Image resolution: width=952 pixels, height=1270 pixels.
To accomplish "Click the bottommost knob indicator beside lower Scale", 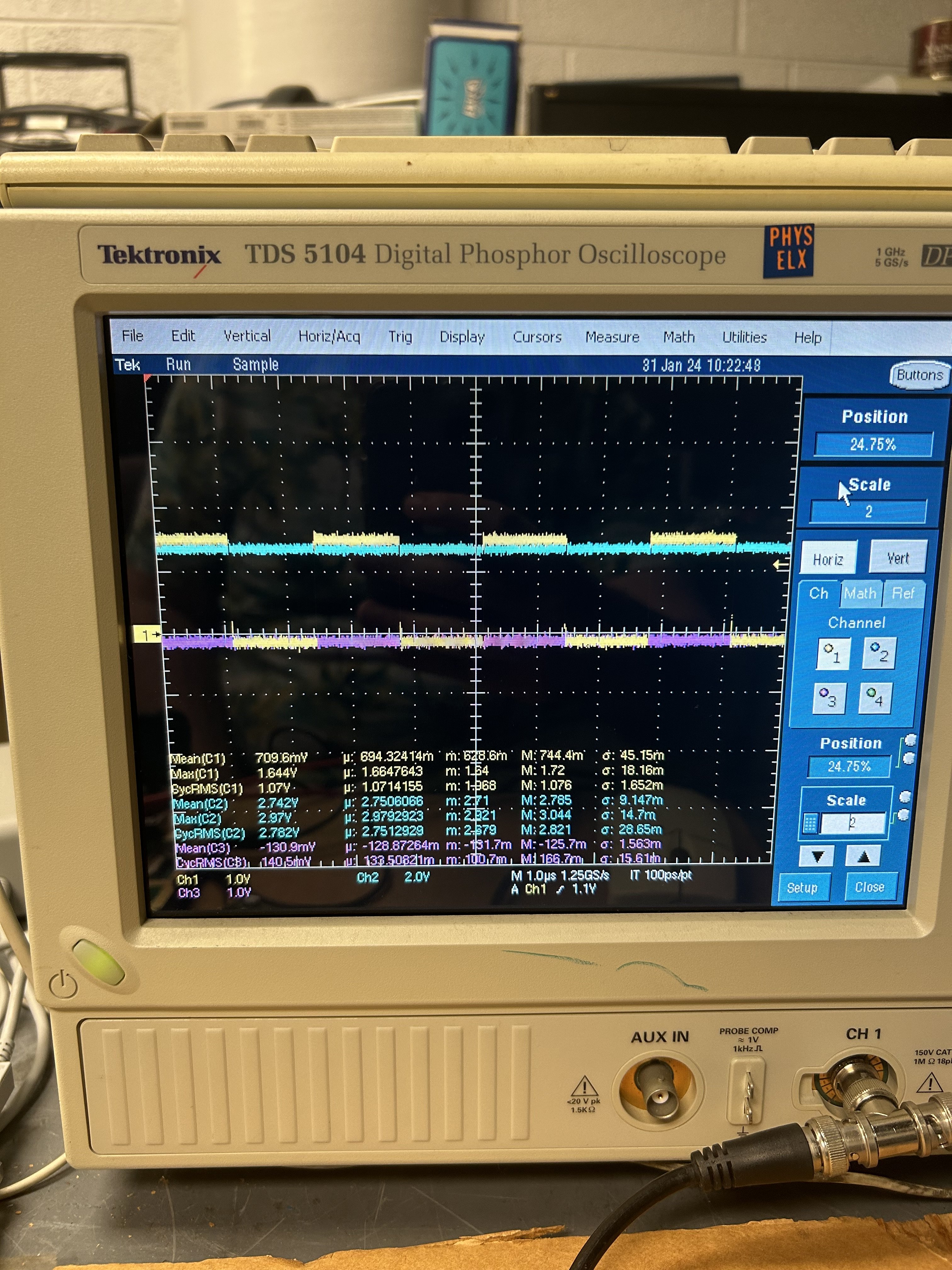I will [x=903, y=815].
